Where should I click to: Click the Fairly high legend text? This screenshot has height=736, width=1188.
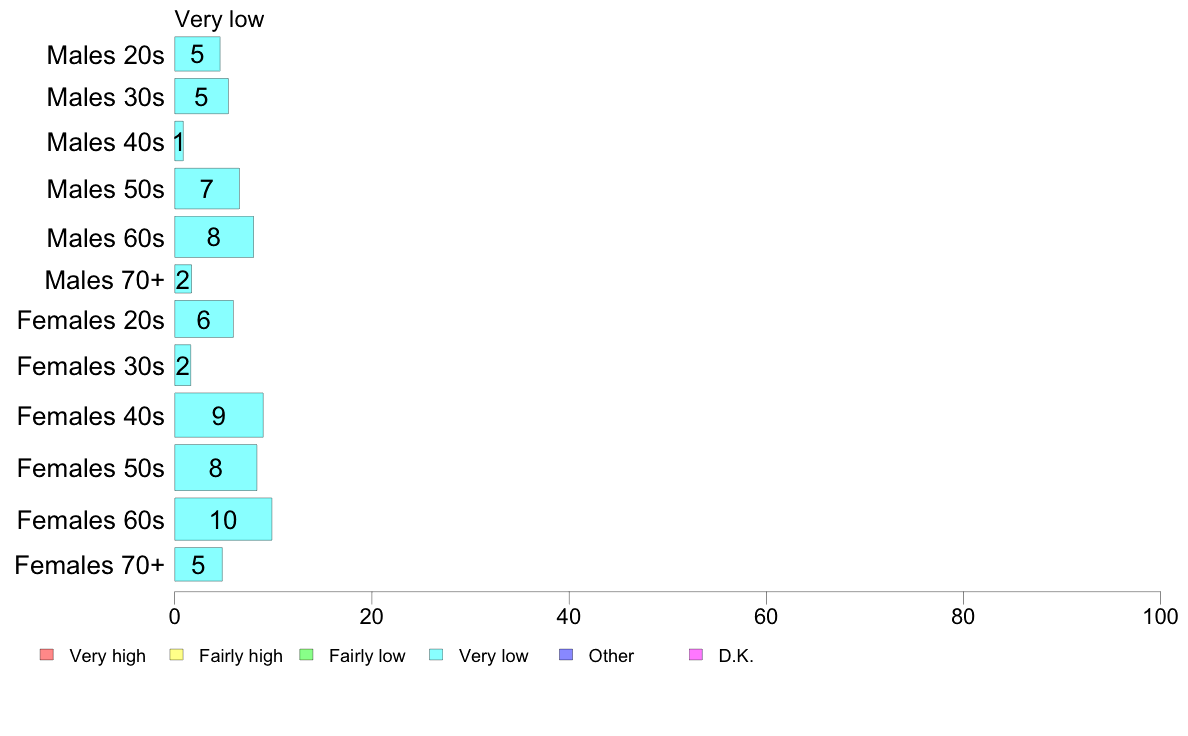pos(241,656)
